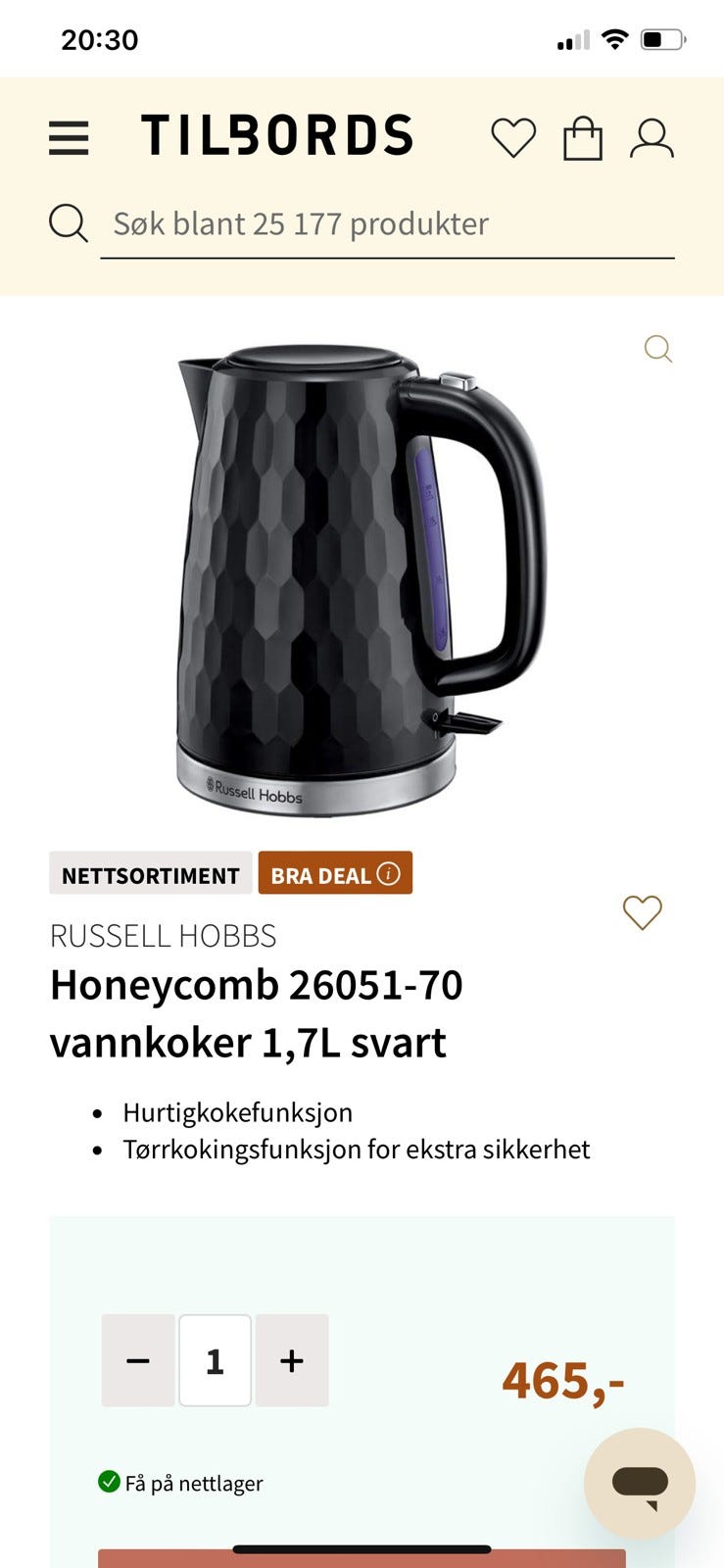Tap Få på nettlager stock status
Image resolution: width=724 pixels, height=1568 pixels.
pos(181,1483)
